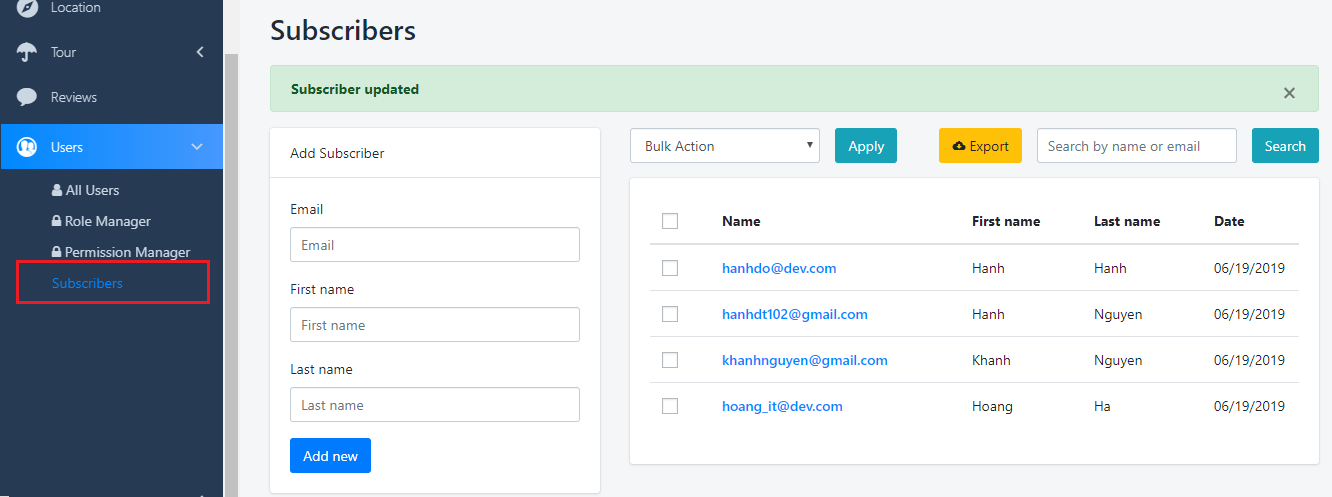Toggle the select-all checkbox in table header

pyautogui.click(x=670, y=221)
